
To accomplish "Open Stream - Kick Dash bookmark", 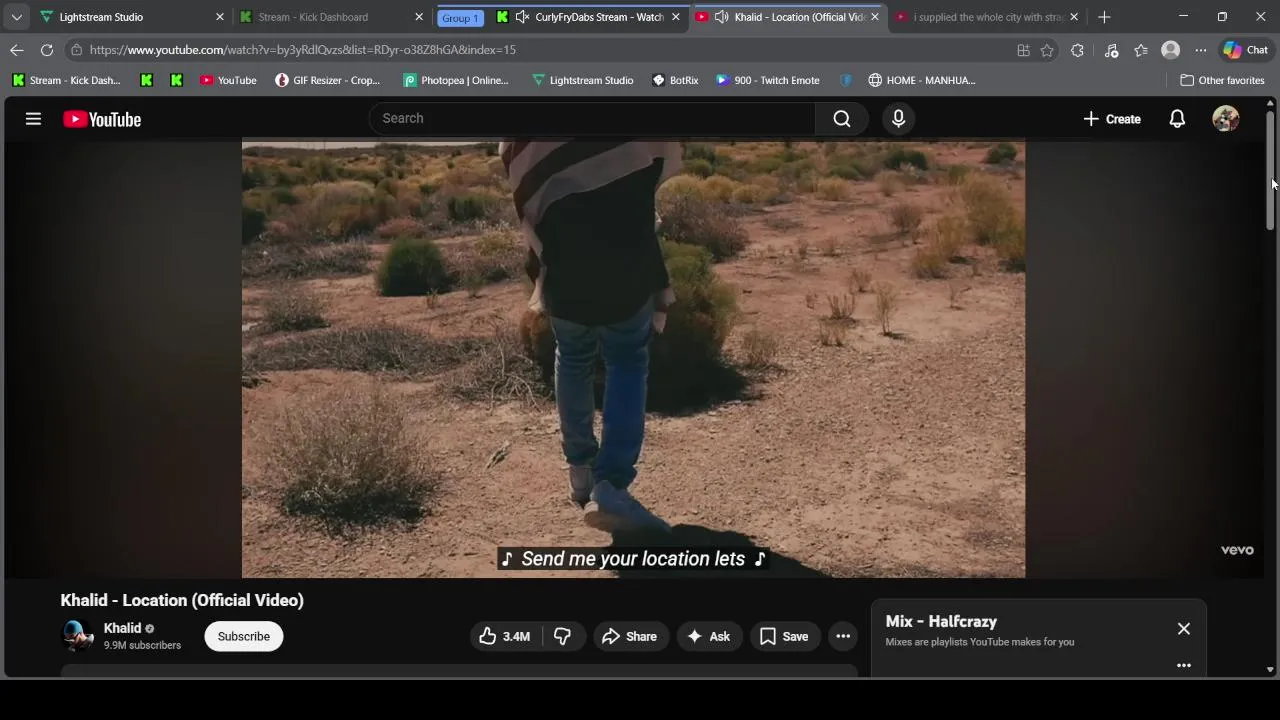I will point(66,80).
